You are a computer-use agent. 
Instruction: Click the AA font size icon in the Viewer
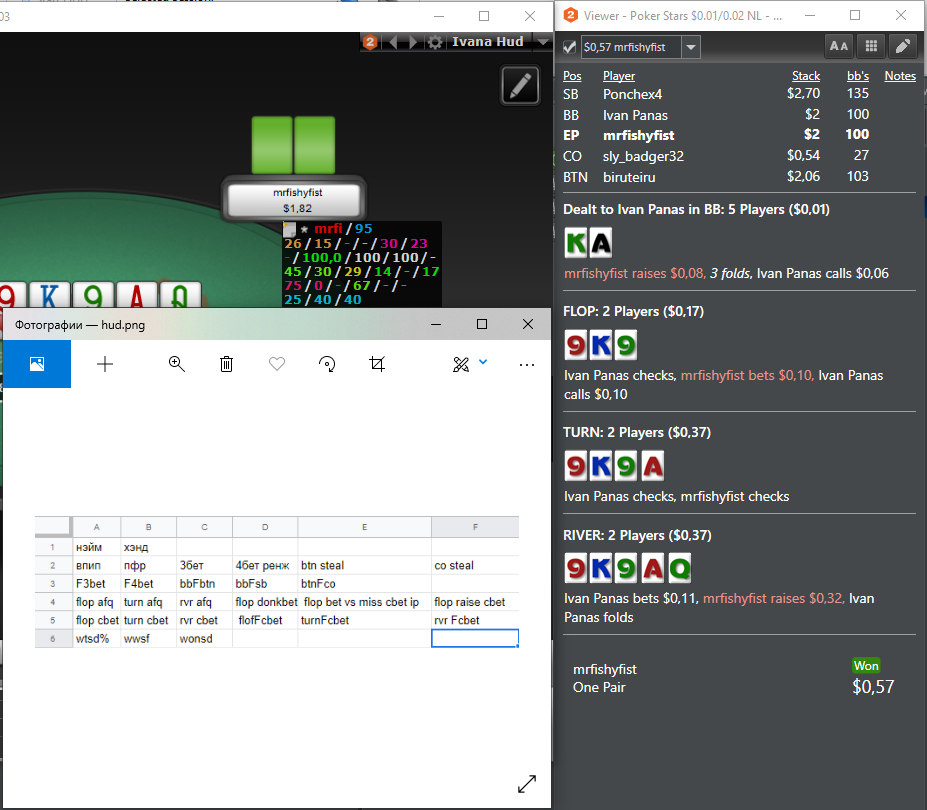[x=838, y=46]
